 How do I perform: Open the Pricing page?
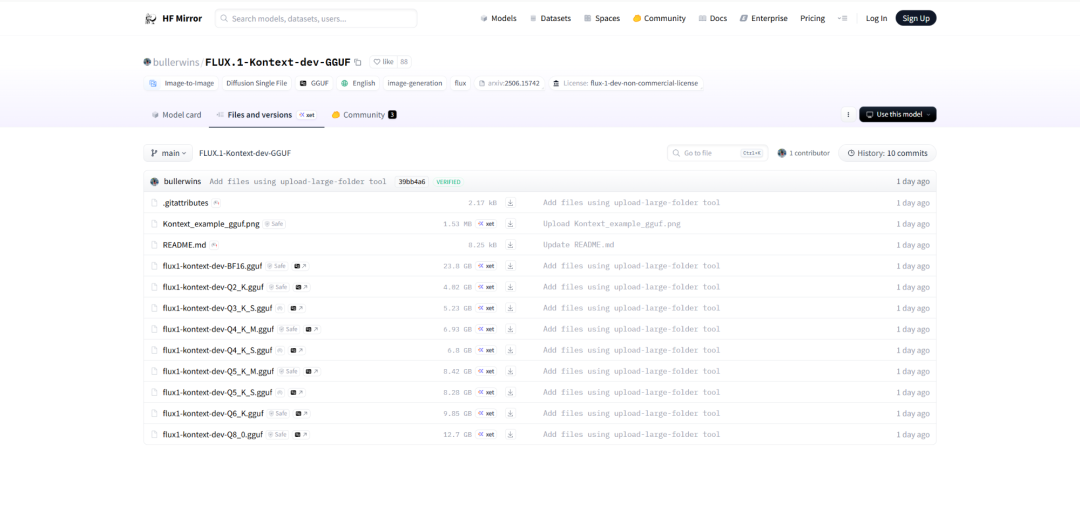click(813, 19)
